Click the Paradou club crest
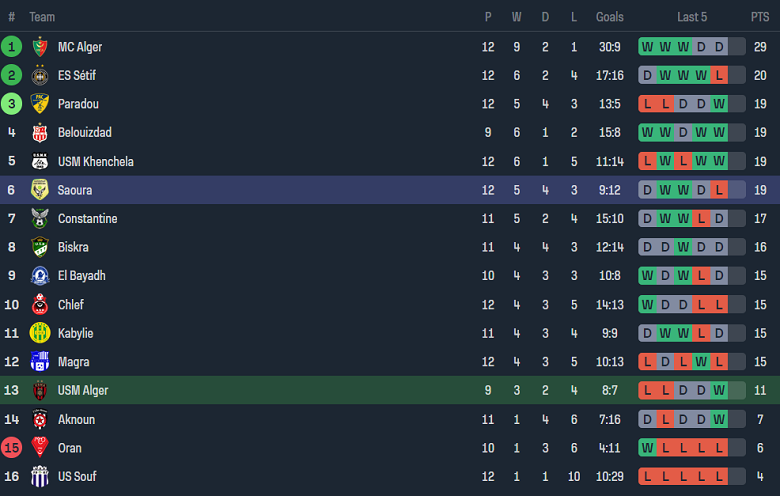This screenshot has height=496, width=780. [x=40, y=104]
